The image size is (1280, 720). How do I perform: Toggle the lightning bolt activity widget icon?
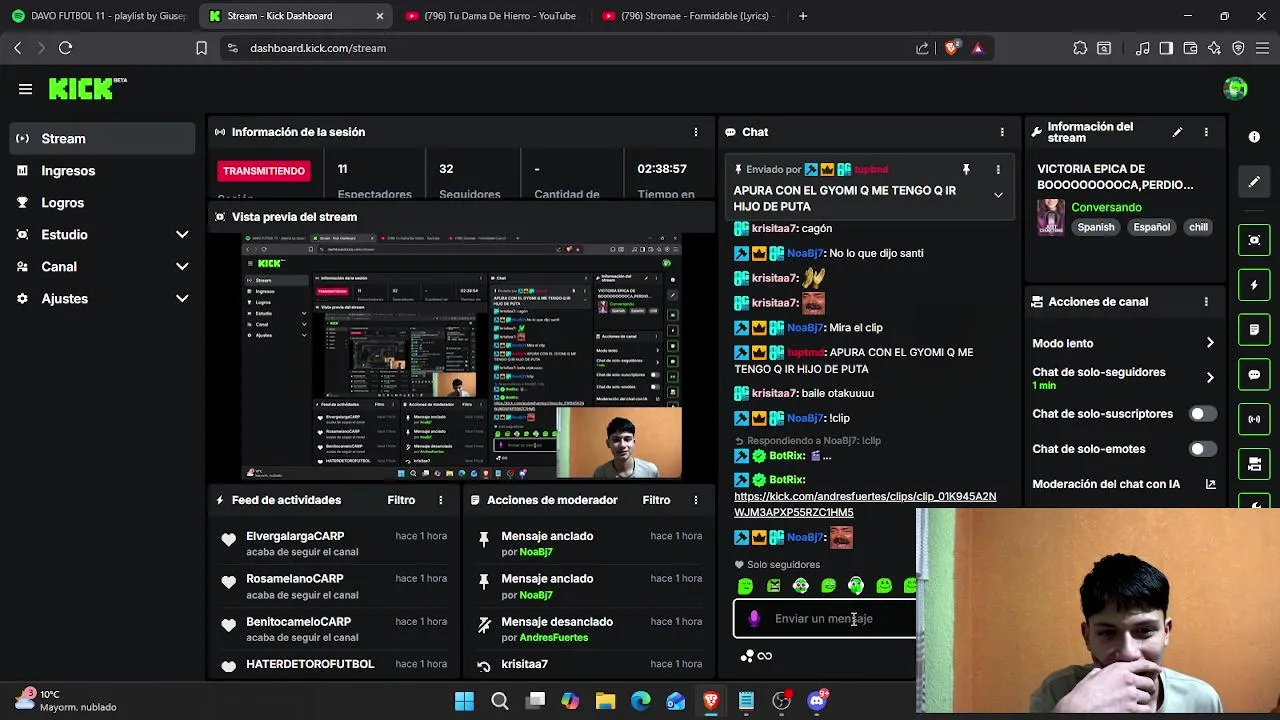click(x=1254, y=285)
